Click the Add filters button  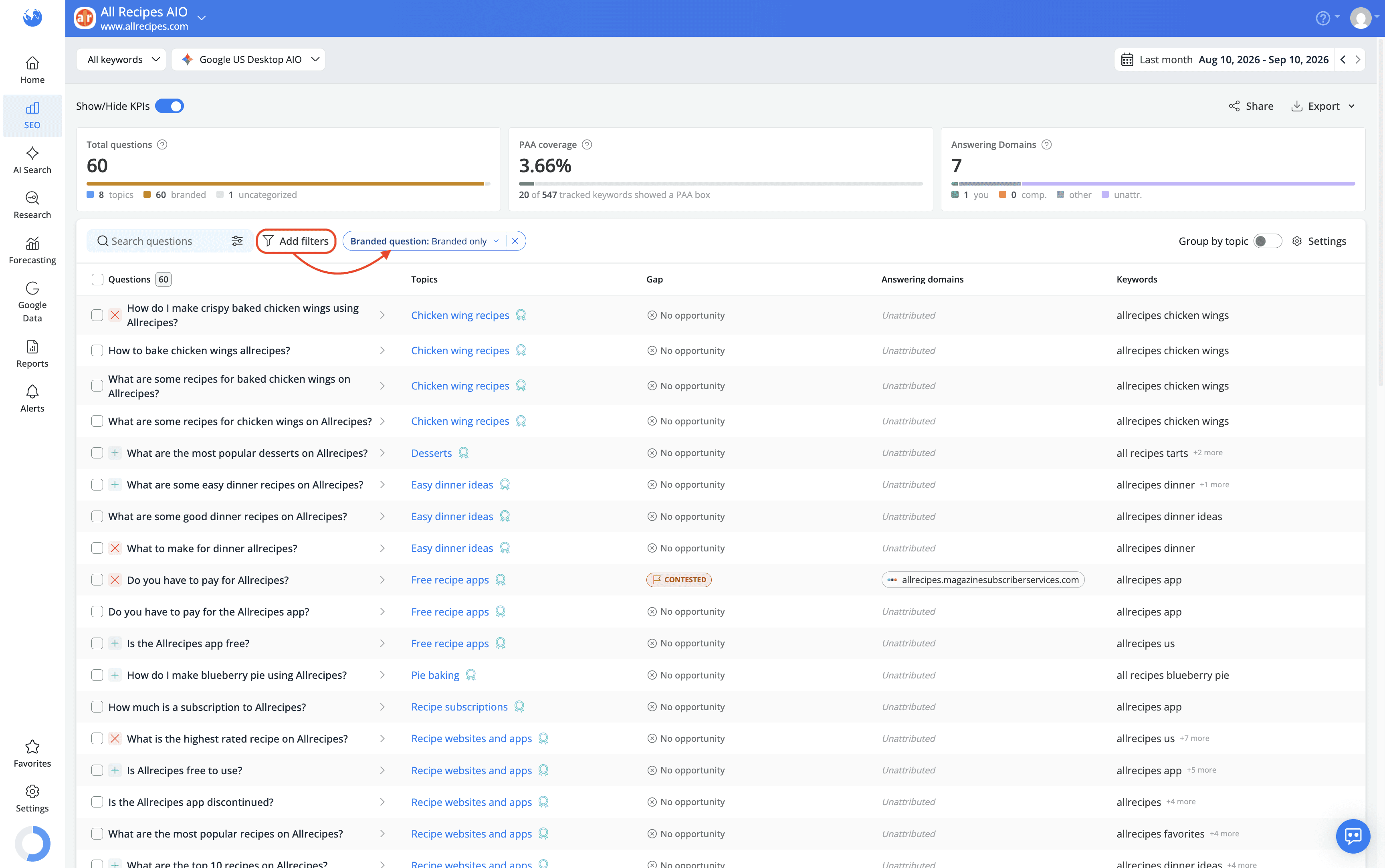click(296, 241)
